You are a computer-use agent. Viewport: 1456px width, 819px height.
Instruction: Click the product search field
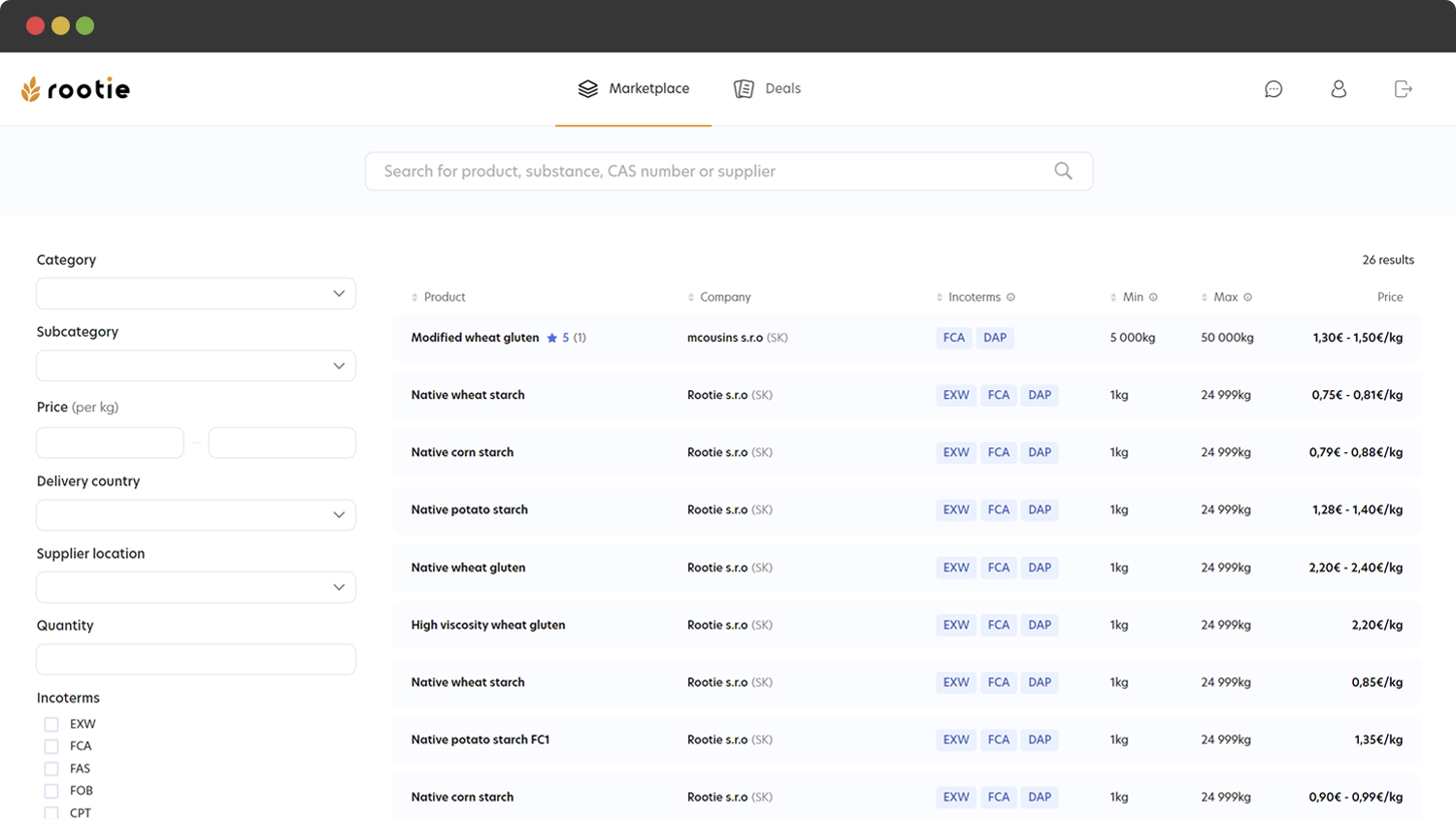pyautogui.click(x=729, y=171)
